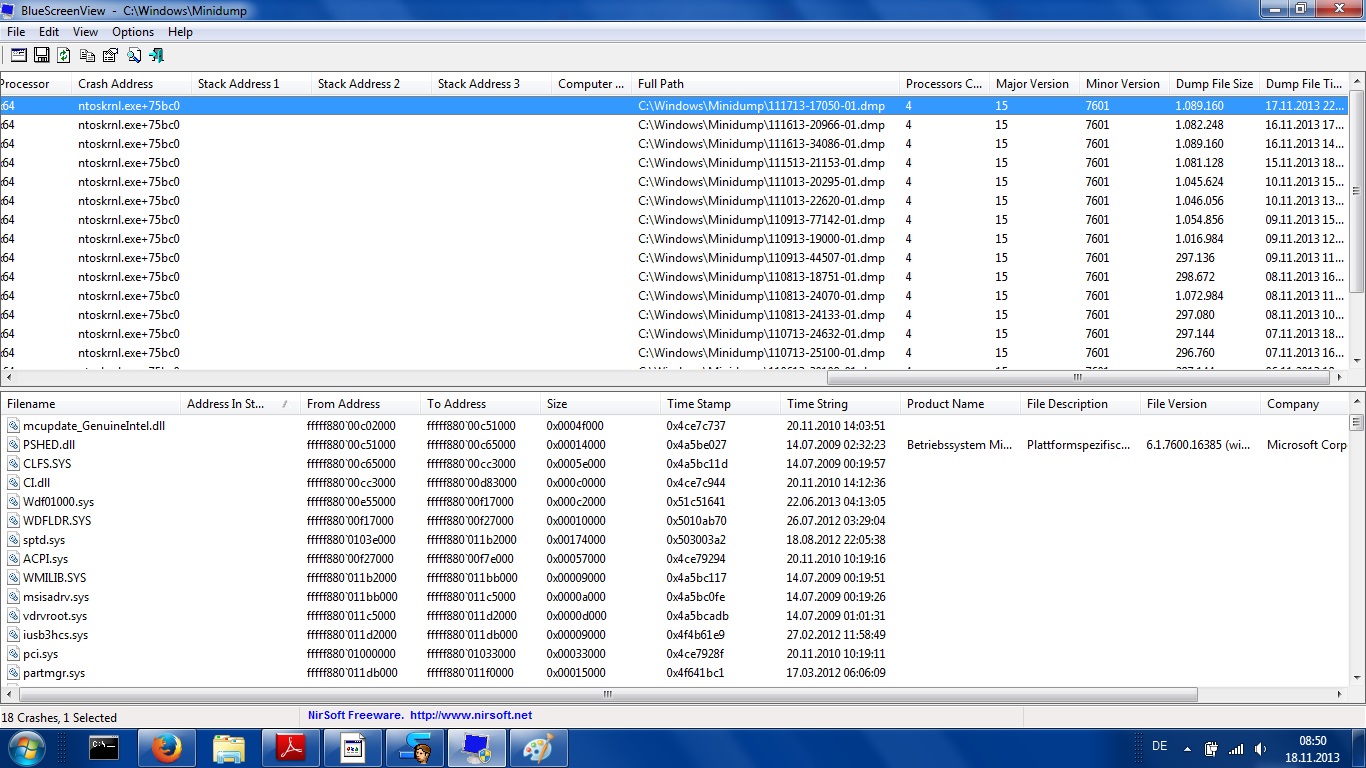Select dump 111513-21153-01.dmp row
1366x768 pixels.
(674, 163)
